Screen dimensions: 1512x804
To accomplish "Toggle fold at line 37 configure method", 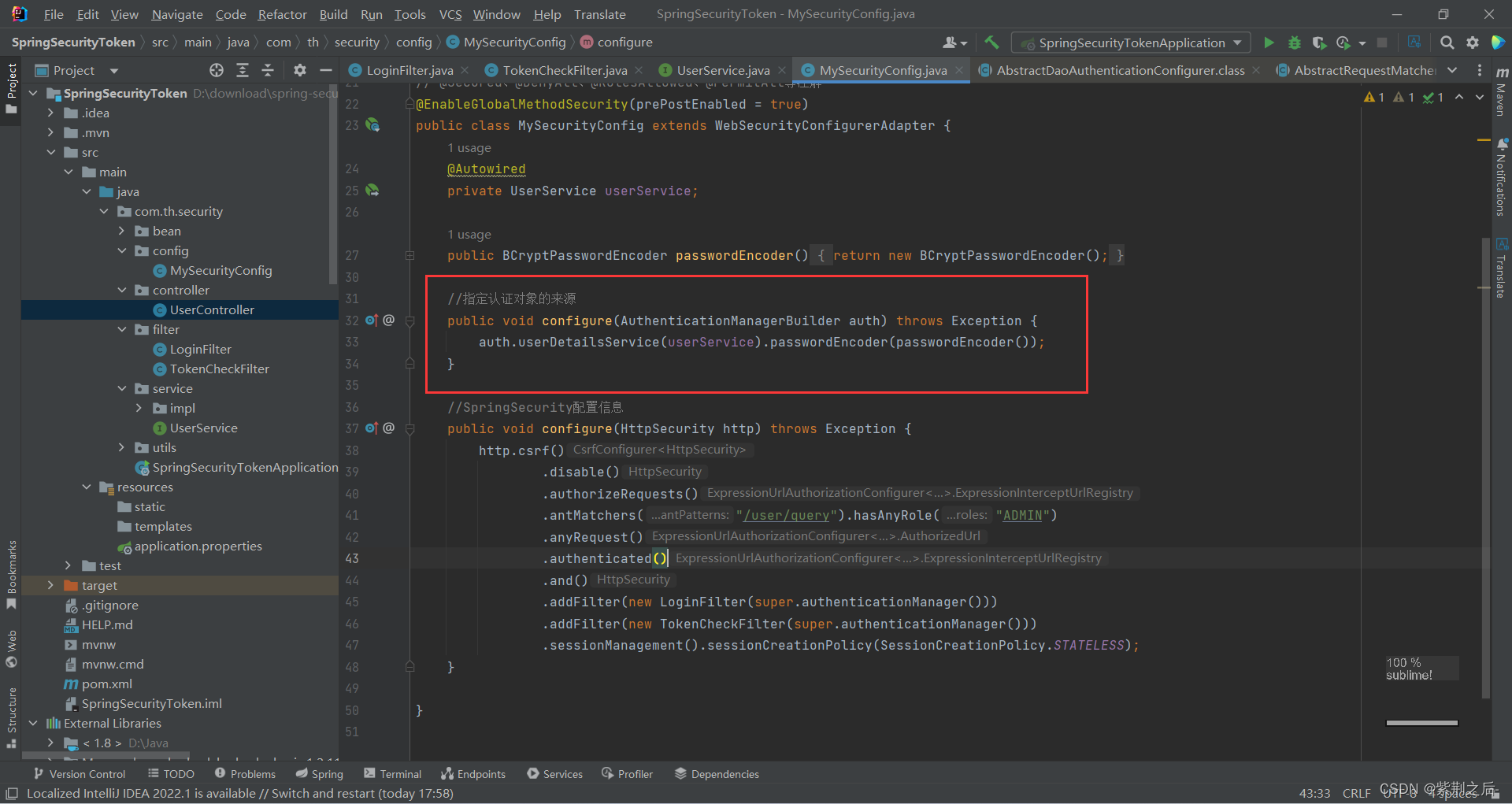I will click(409, 428).
